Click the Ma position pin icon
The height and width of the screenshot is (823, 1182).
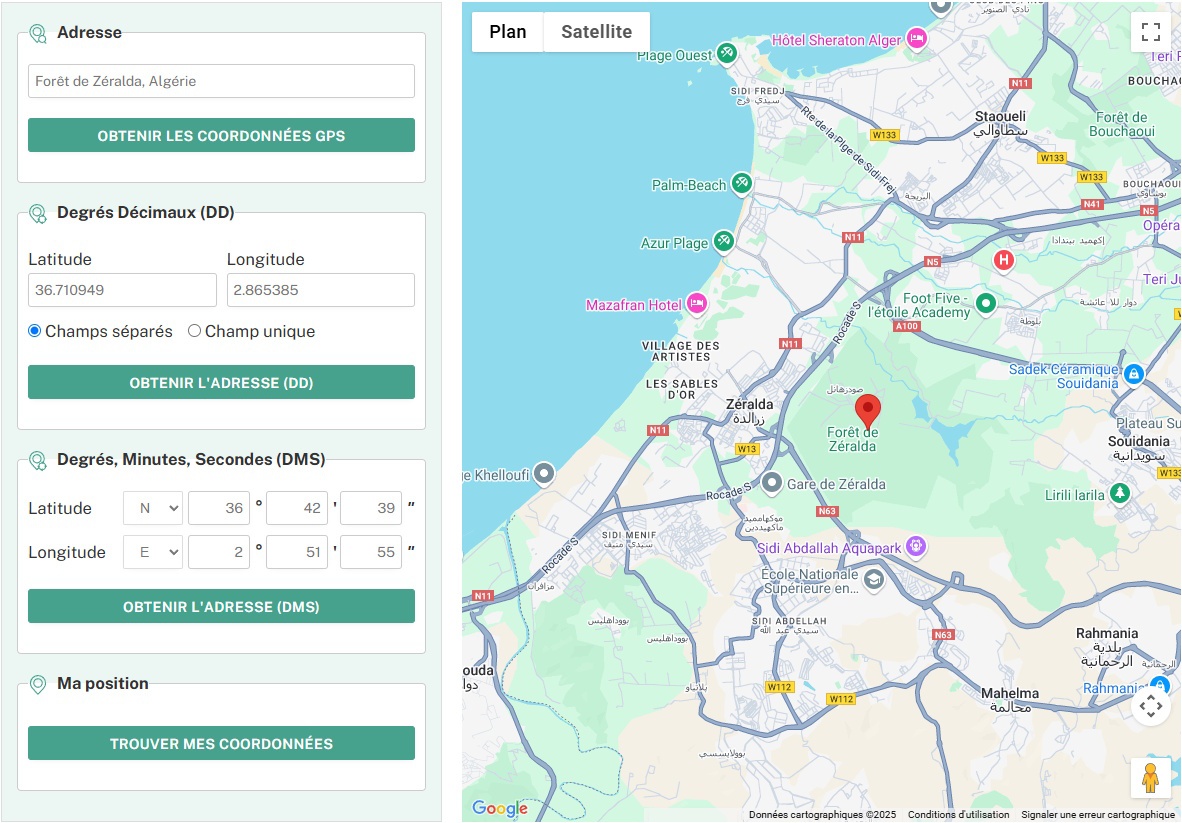point(38,684)
